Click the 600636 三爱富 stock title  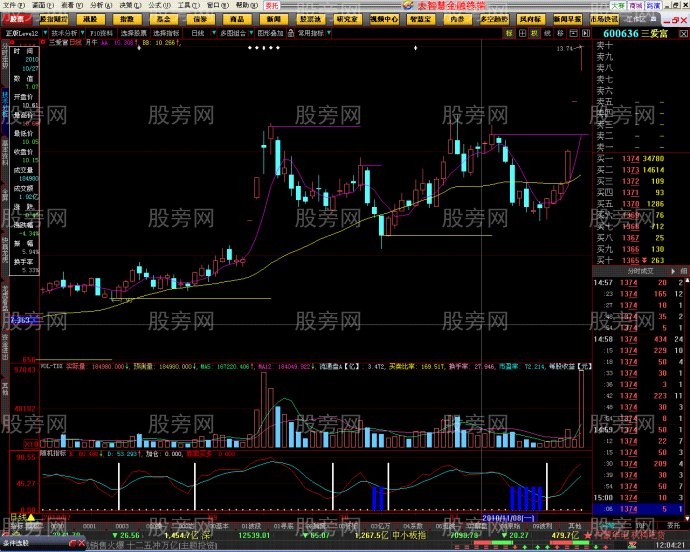click(635, 34)
